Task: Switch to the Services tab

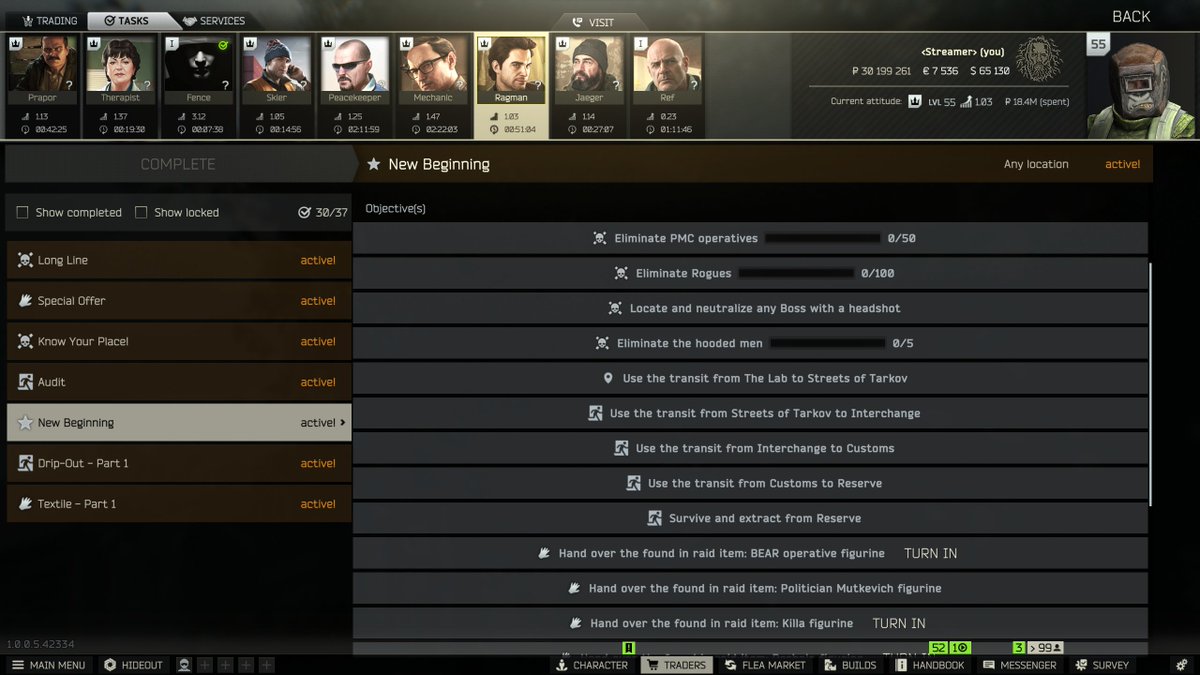Action: (213, 20)
